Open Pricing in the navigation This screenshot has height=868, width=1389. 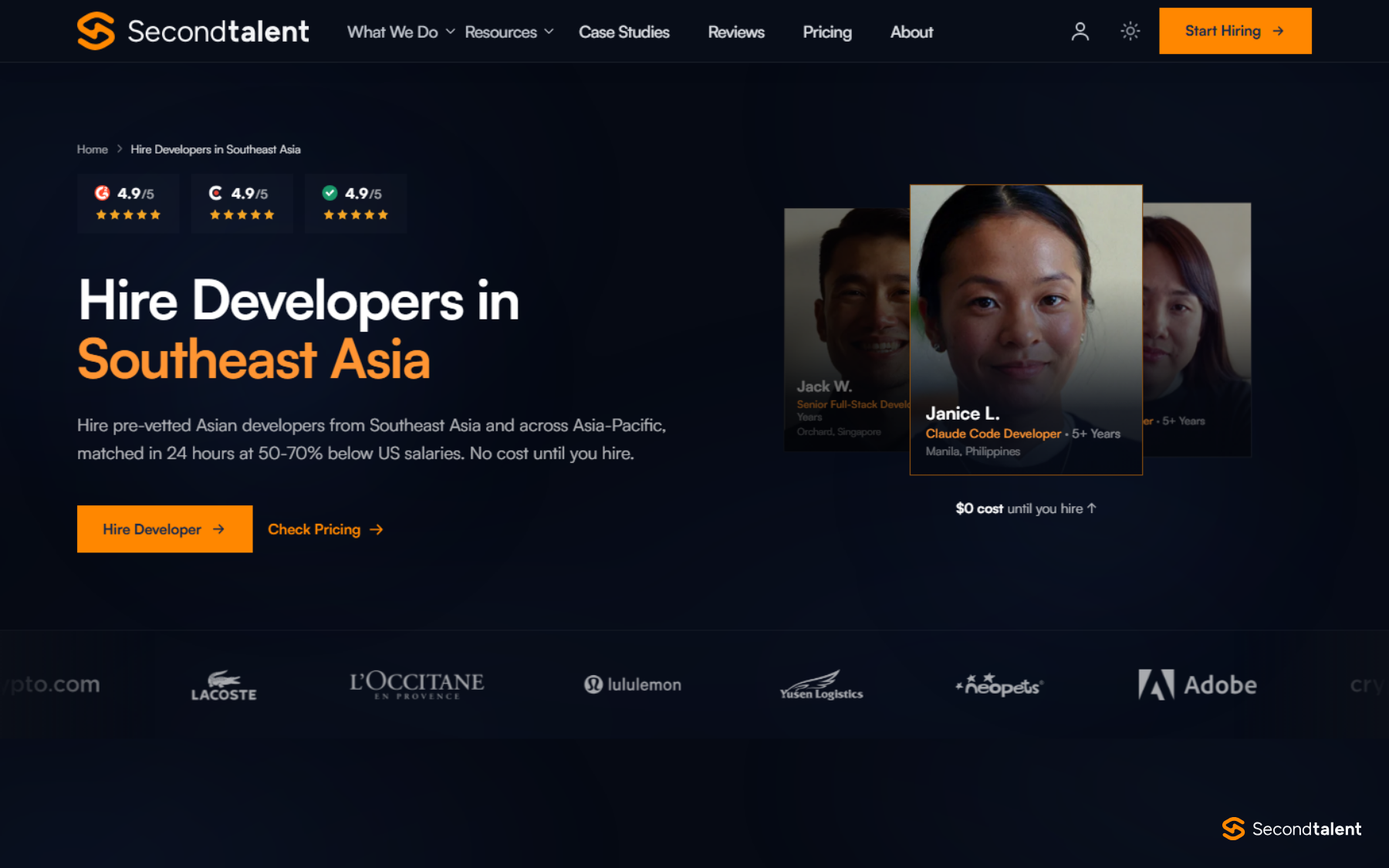[827, 32]
